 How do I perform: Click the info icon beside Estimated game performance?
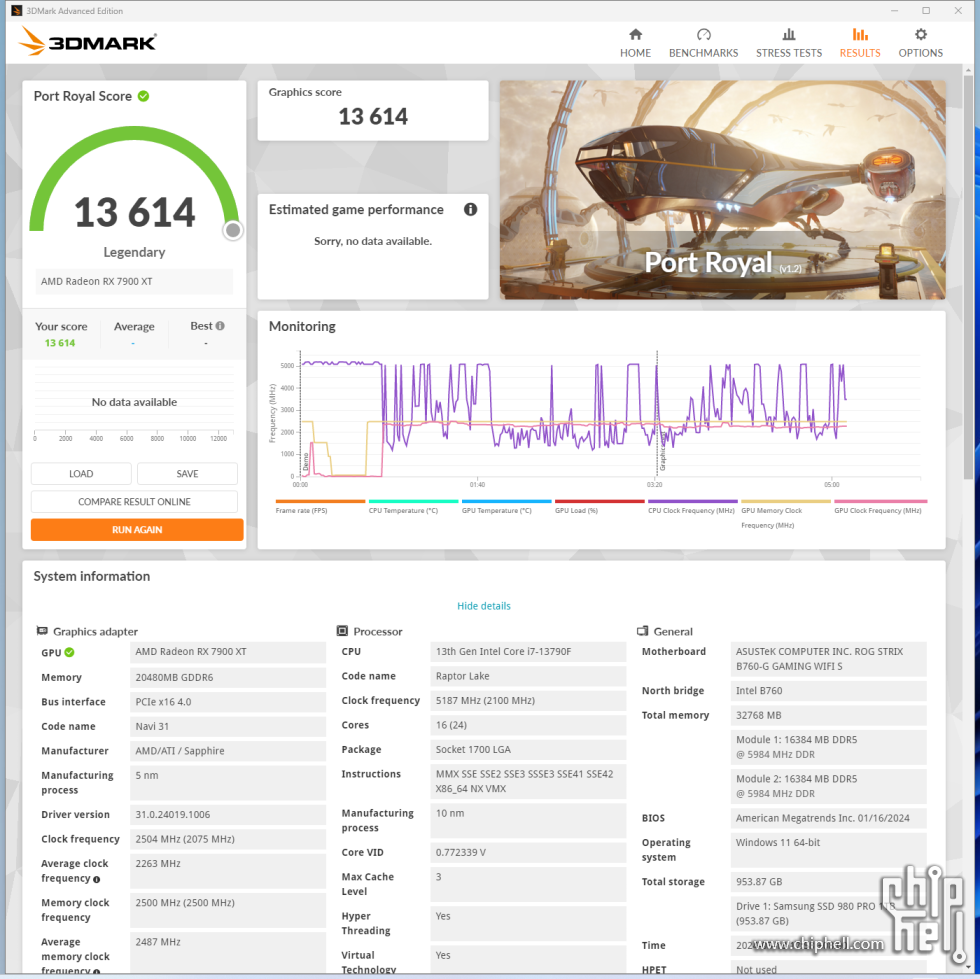coord(471,209)
